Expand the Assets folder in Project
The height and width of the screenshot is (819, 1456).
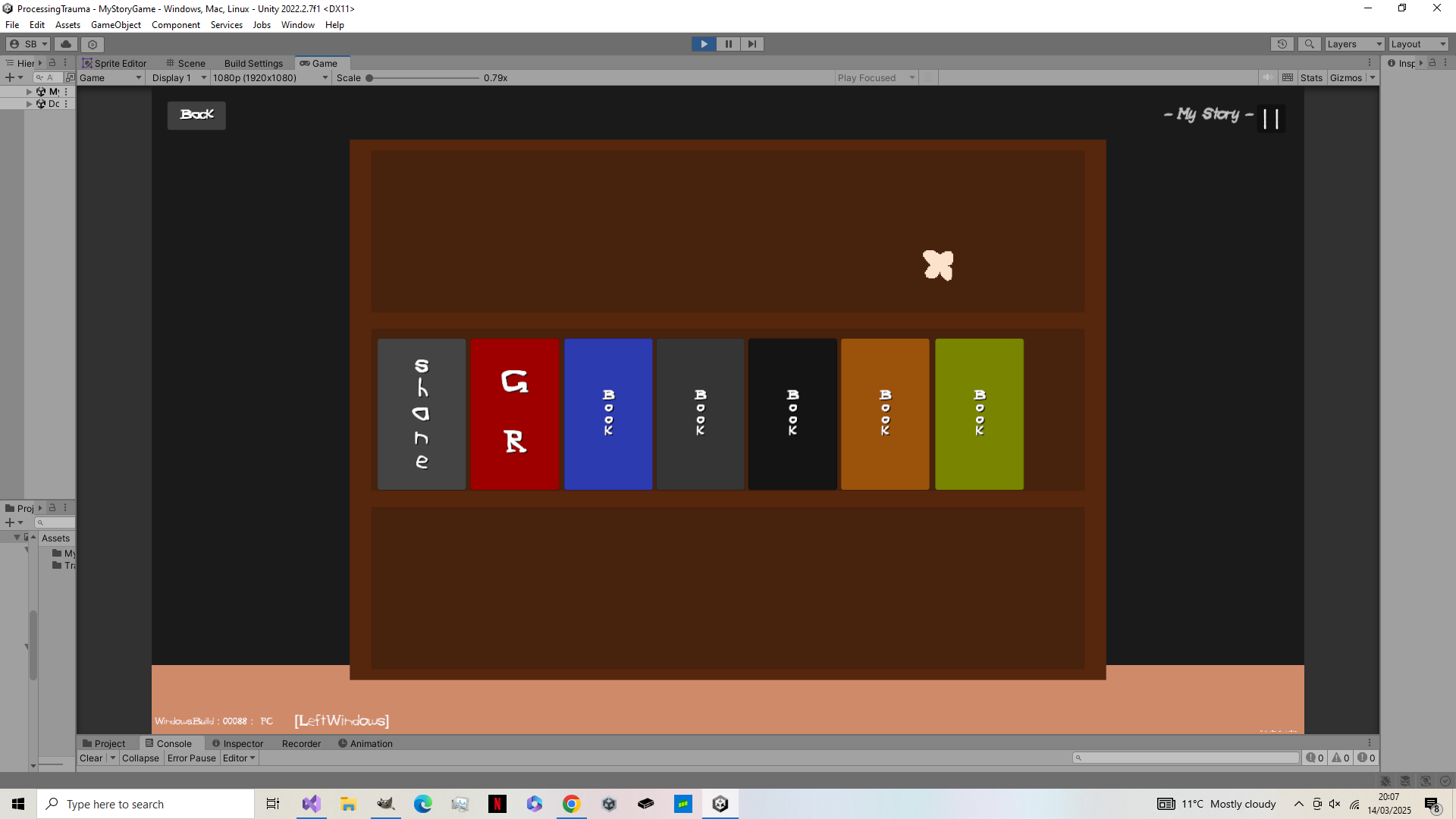(x=17, y=537)
